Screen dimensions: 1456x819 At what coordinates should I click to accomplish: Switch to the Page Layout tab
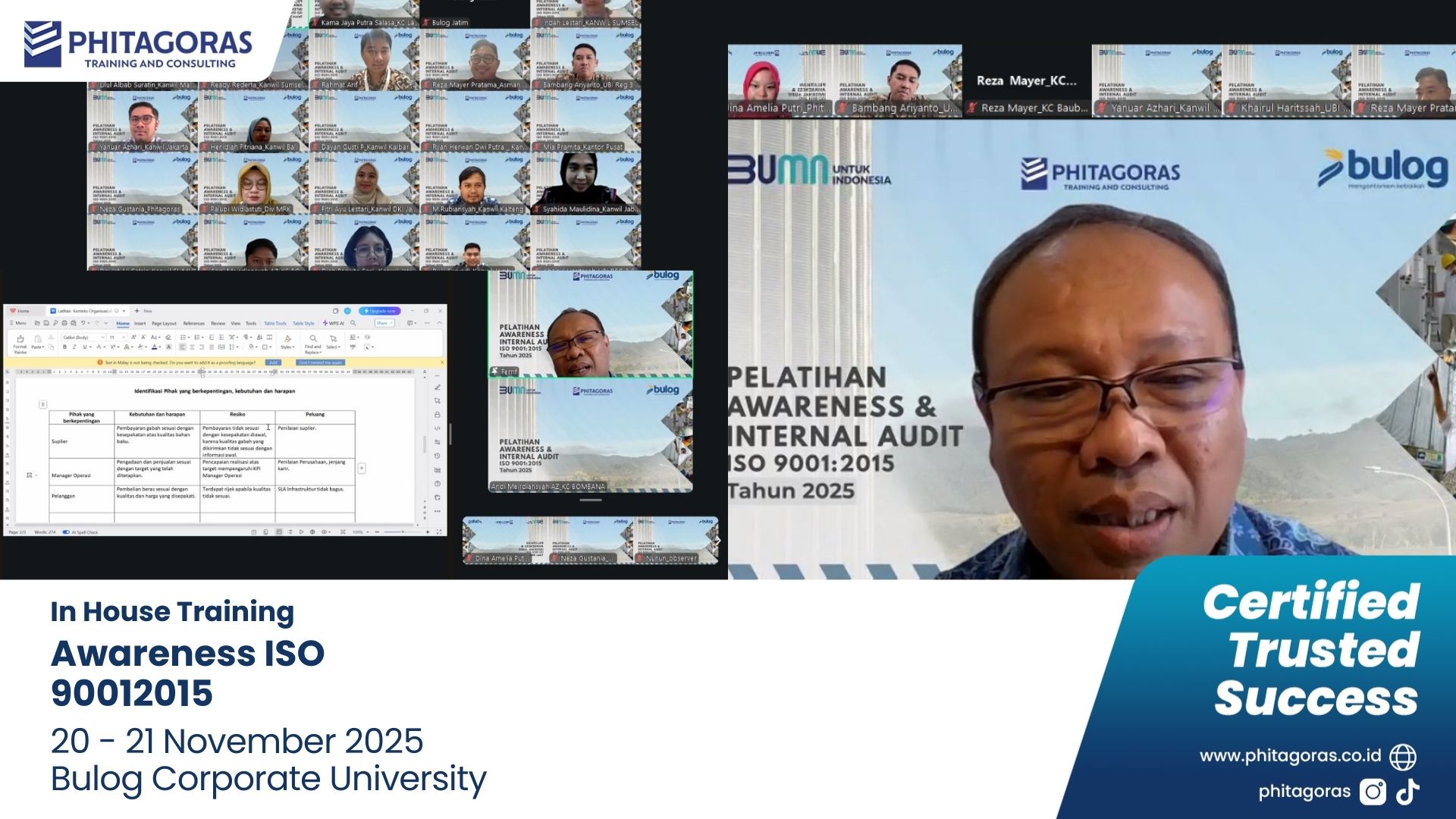point(164,323)
